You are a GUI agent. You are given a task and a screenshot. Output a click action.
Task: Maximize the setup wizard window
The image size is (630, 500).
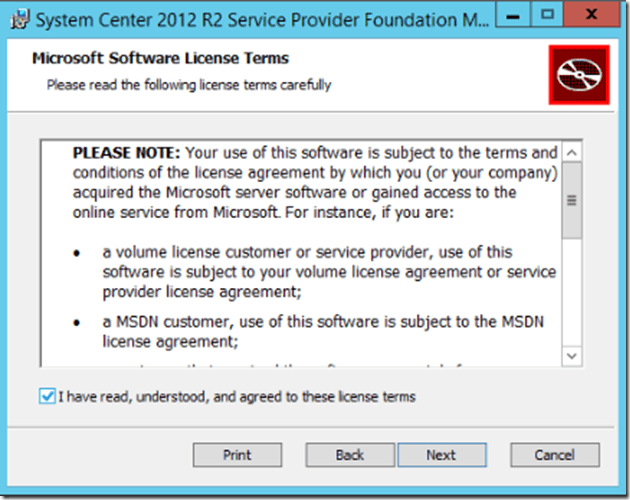pyautogui.click(x=548, y=15)
